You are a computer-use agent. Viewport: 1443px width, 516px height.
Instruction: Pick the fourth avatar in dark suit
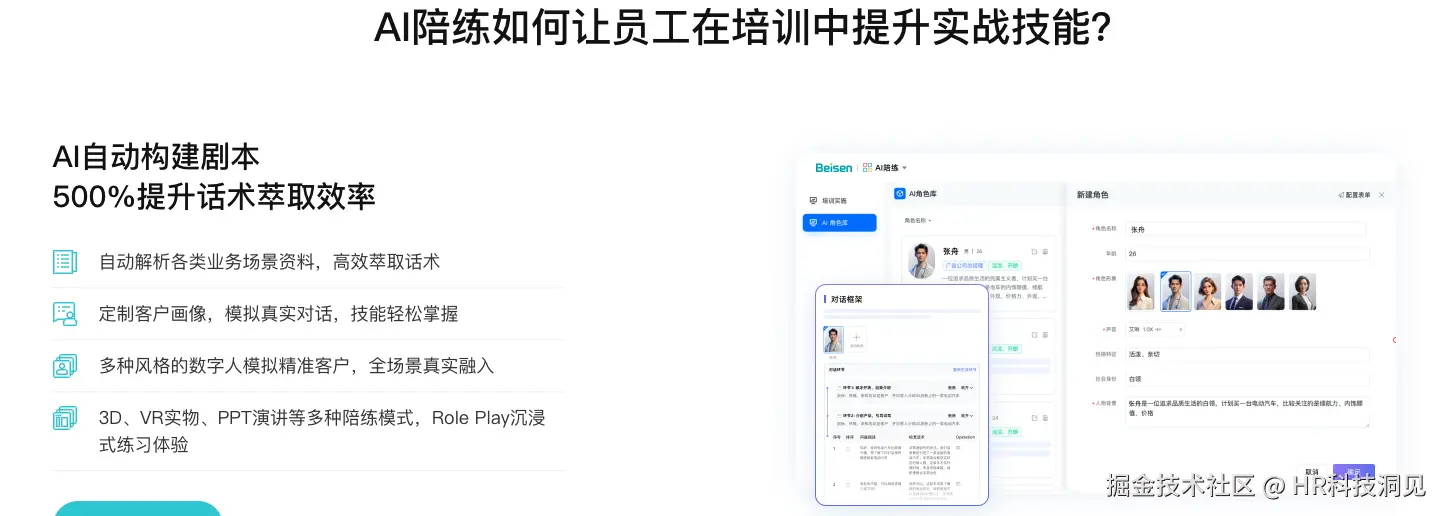[x=1239, y=292]
